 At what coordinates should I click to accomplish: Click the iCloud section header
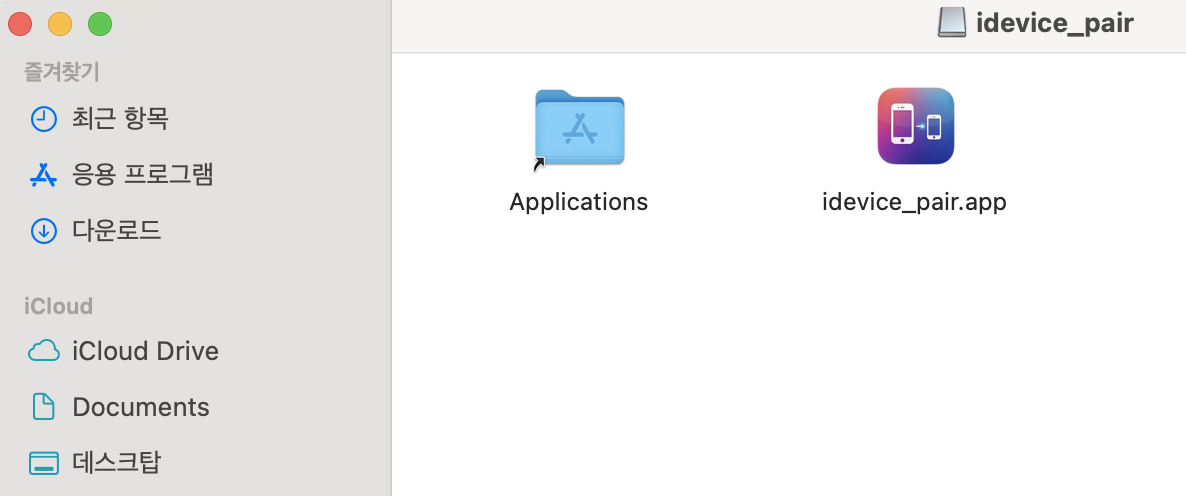pos(58,305)
